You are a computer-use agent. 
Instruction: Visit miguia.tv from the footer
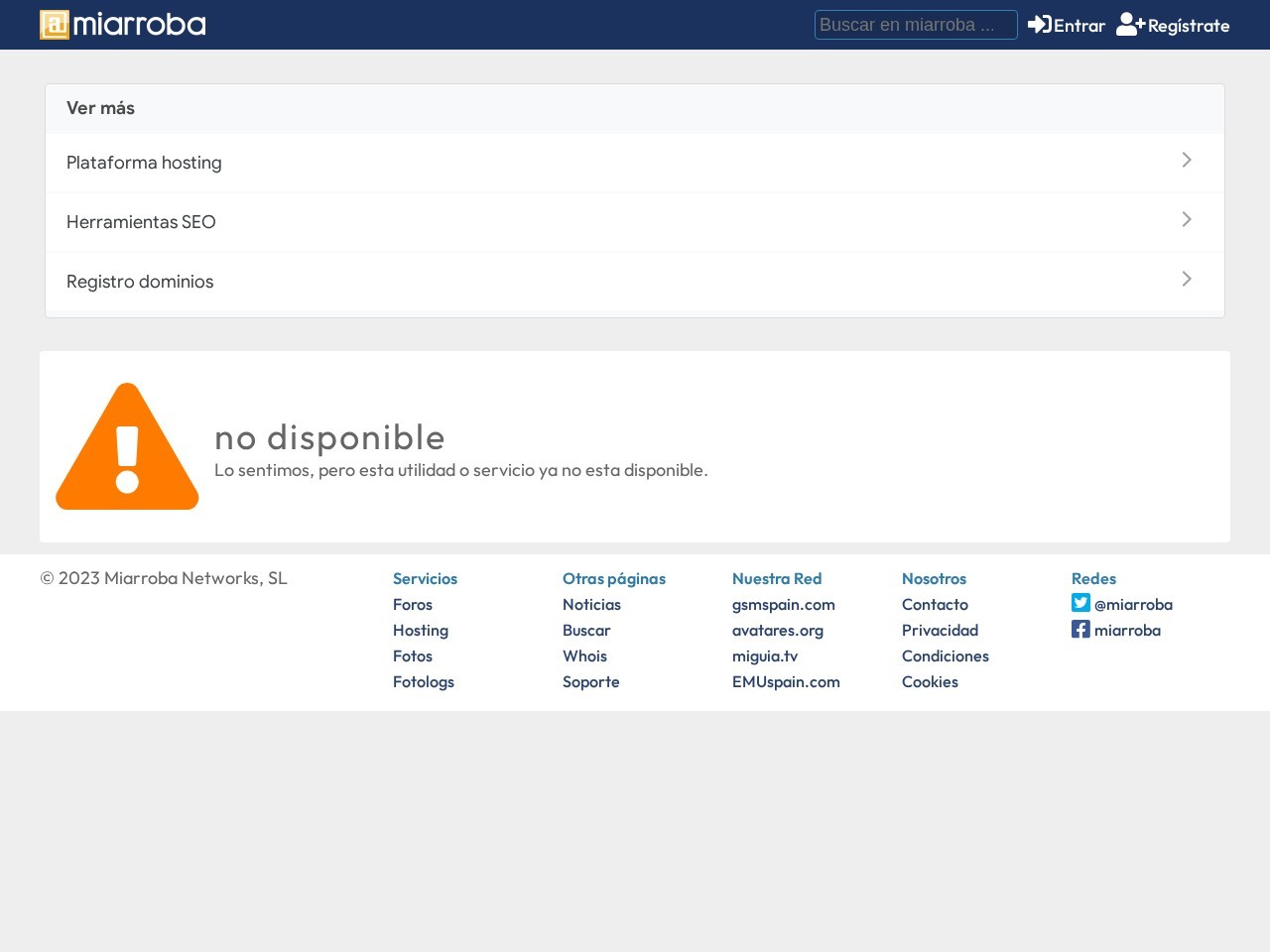coord(765,655)
